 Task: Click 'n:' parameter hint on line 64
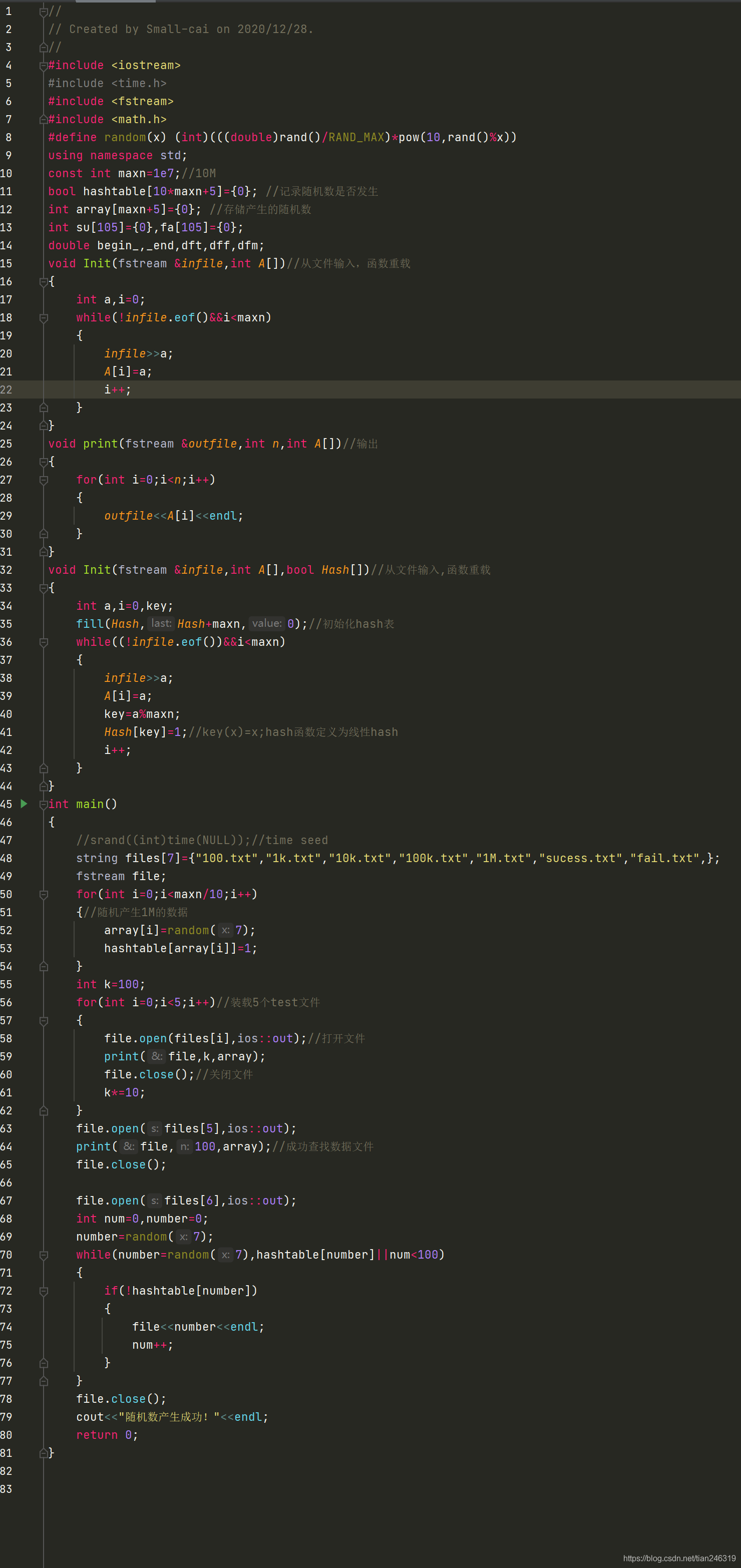tap(184, 1146)
